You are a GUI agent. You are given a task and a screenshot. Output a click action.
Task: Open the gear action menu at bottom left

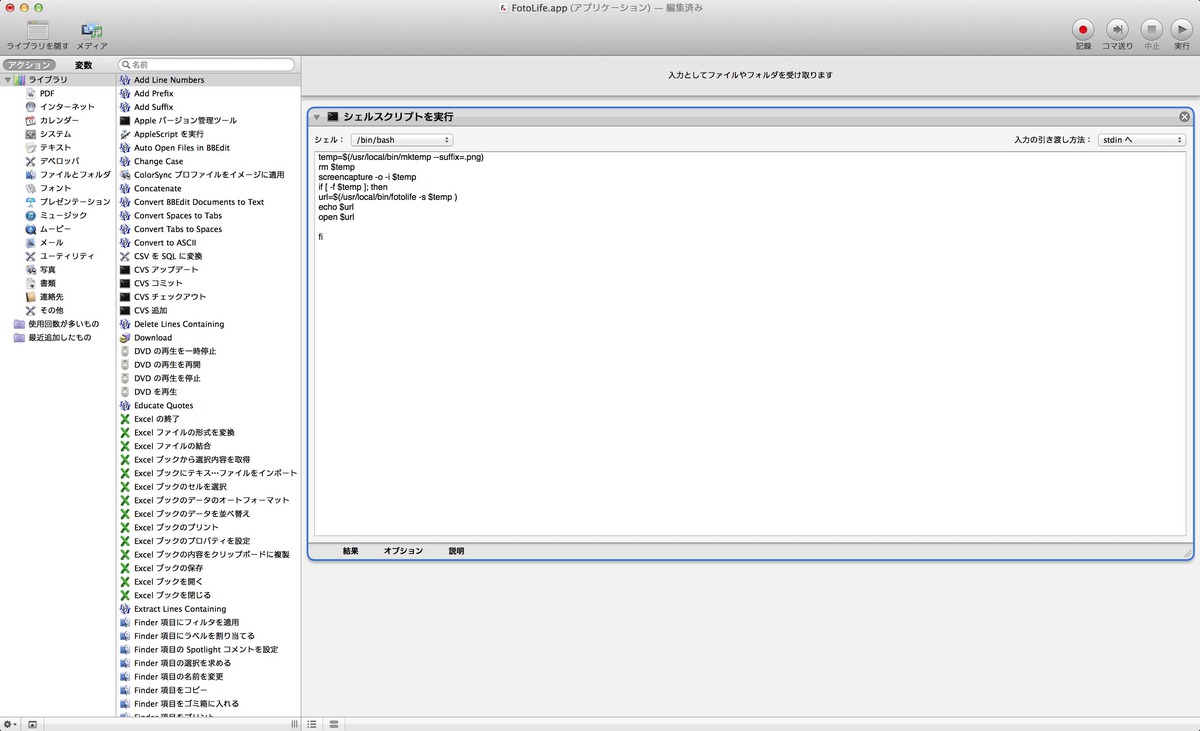(x=9, y=723)
